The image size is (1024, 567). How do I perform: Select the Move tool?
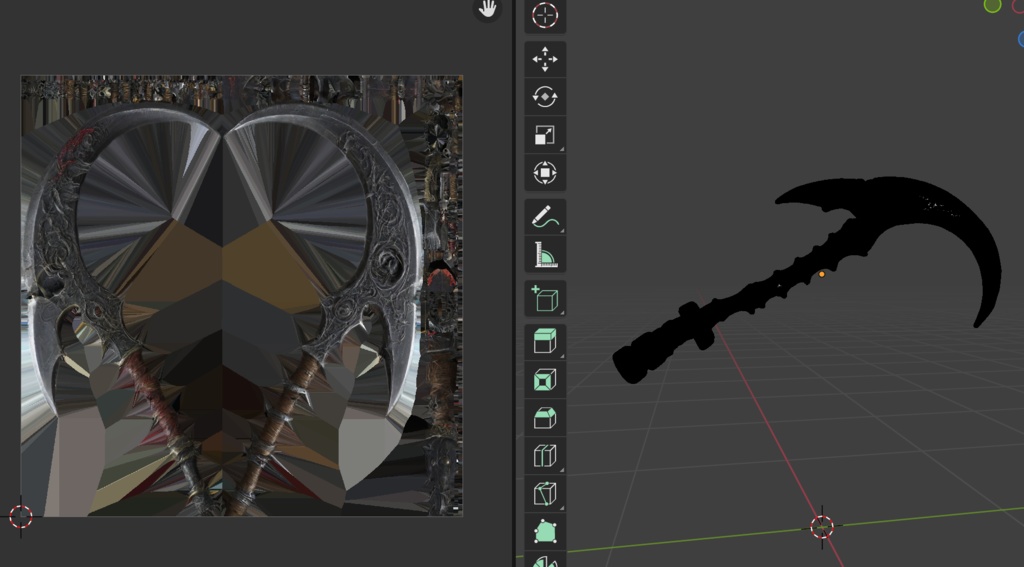(545, 60)
